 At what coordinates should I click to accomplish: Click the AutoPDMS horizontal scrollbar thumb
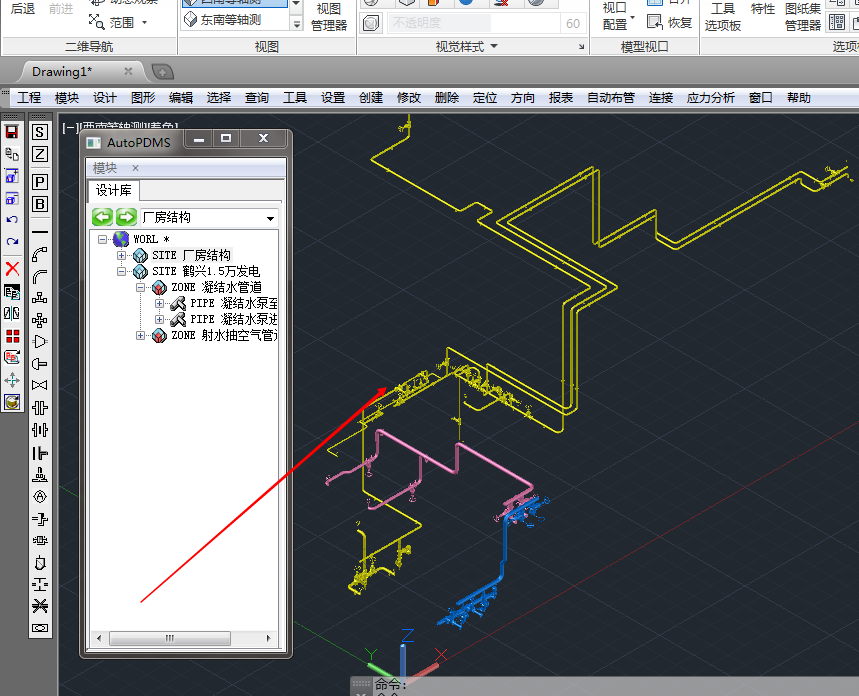tap(180, 637)
